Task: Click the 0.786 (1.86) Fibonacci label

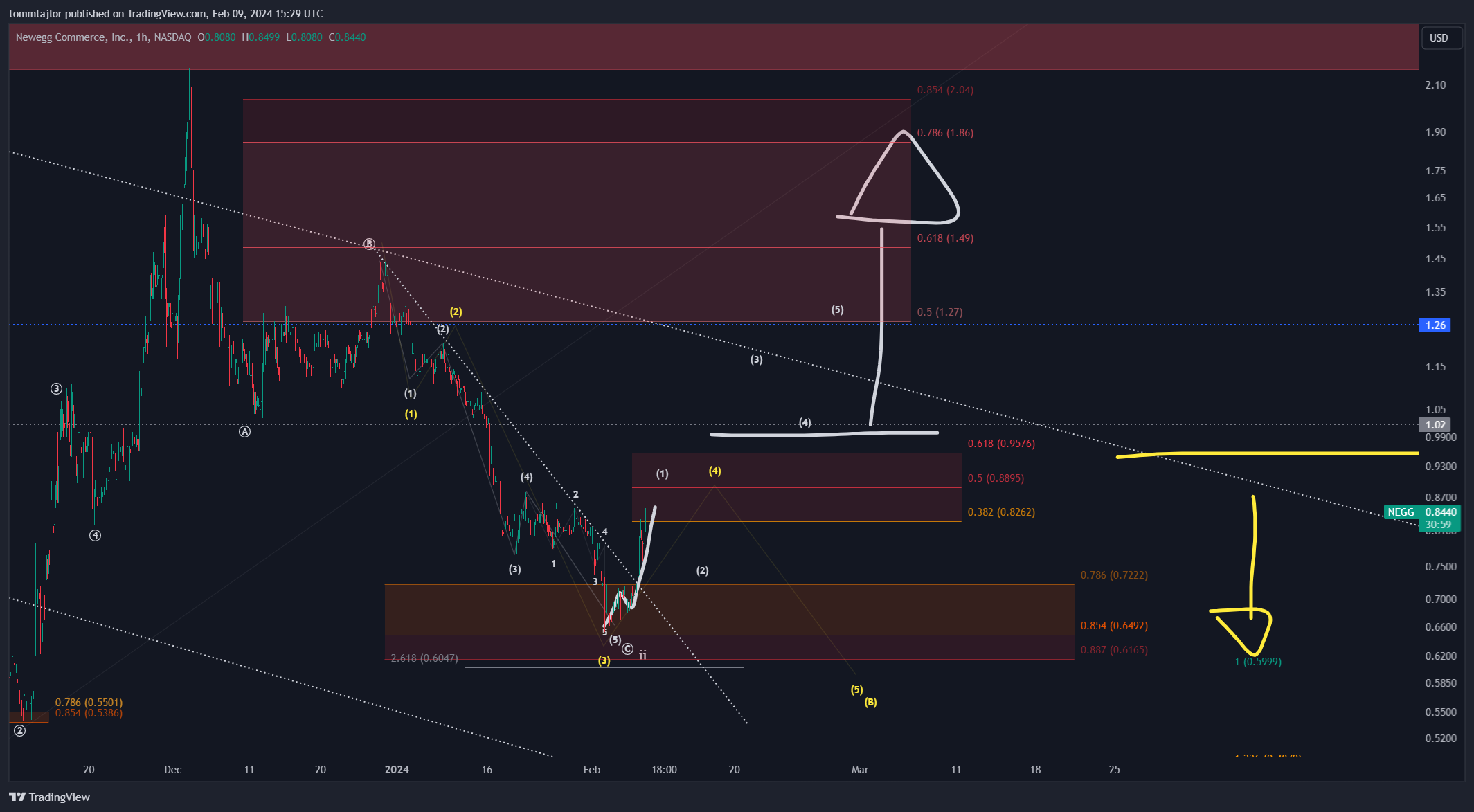Action: pyautogui.click(x=945, y=133)
